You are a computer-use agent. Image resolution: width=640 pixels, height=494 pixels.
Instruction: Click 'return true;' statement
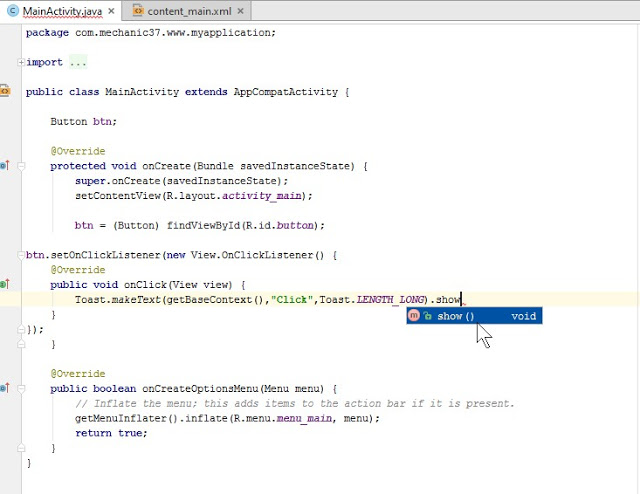coord(111,433)
